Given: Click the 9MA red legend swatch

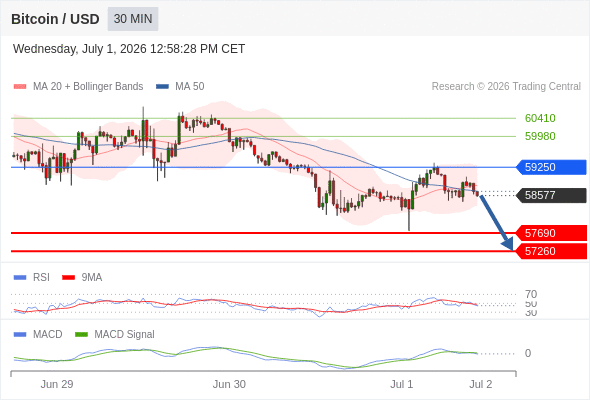Looking at the screenshot, I should pyautogui.click(x=68, y=278).
